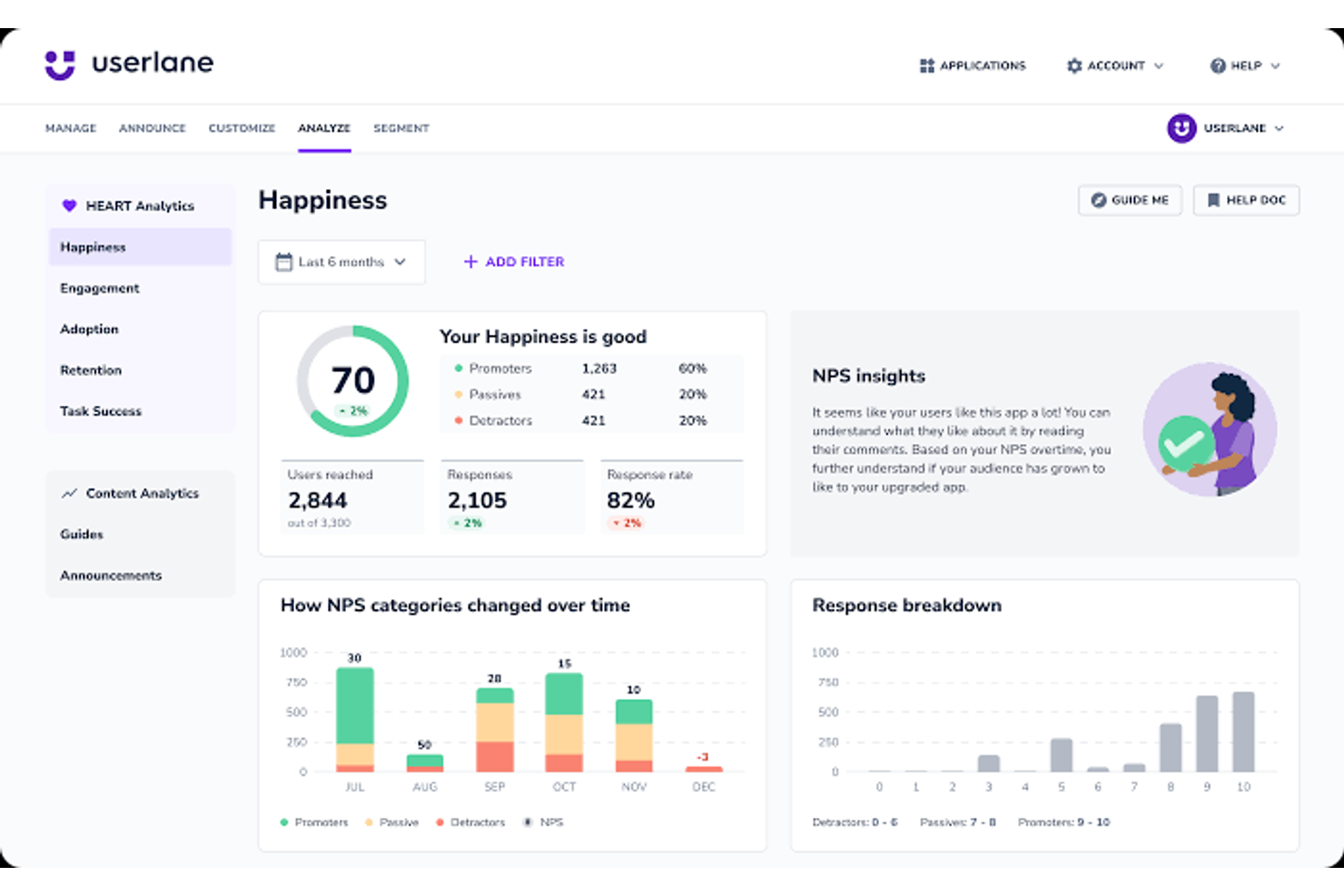Screen dimensions: 1344x896
Task: Click the heart icon beside HEART Analytics
Action: click(x=68, y=205)
